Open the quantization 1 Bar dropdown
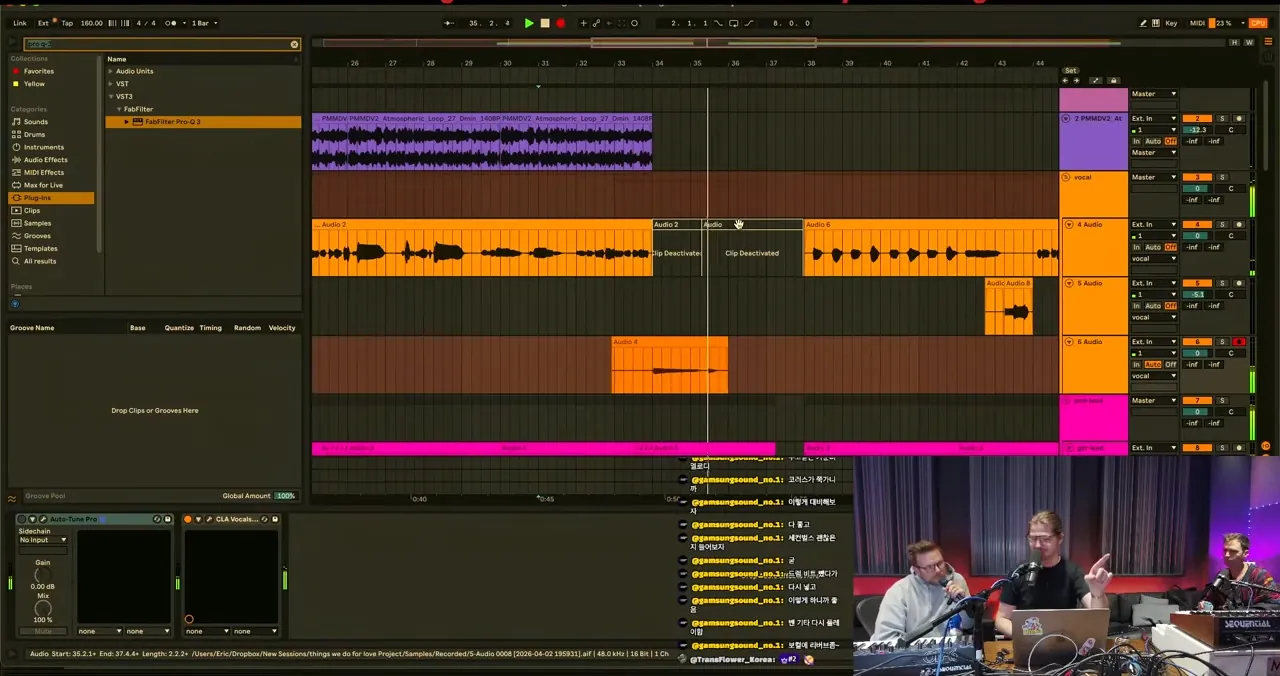 204,23
